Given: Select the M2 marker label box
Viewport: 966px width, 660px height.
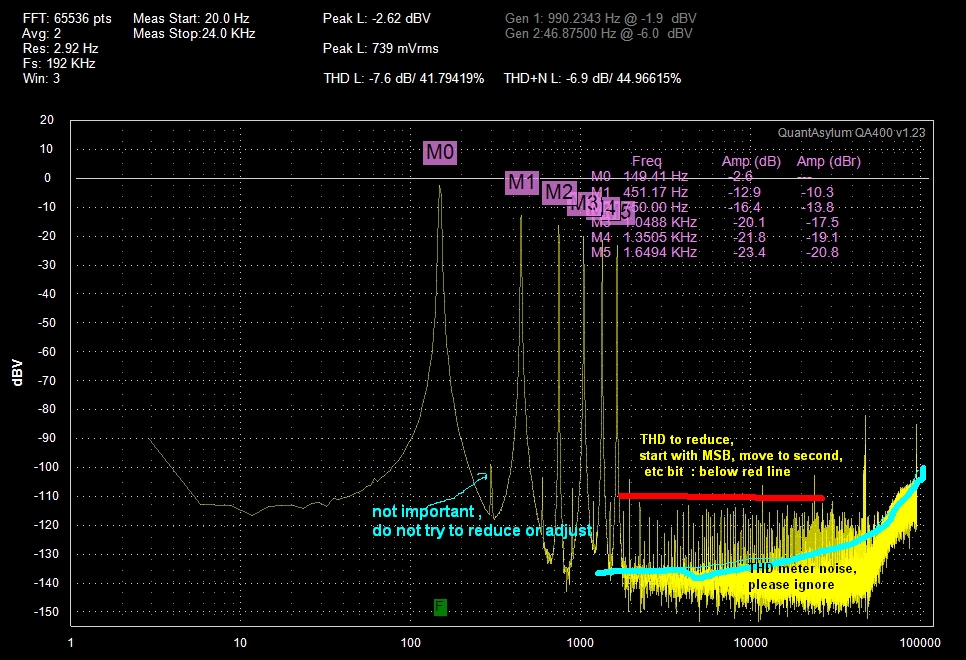Looking at the screenshot, I should 559,192.
